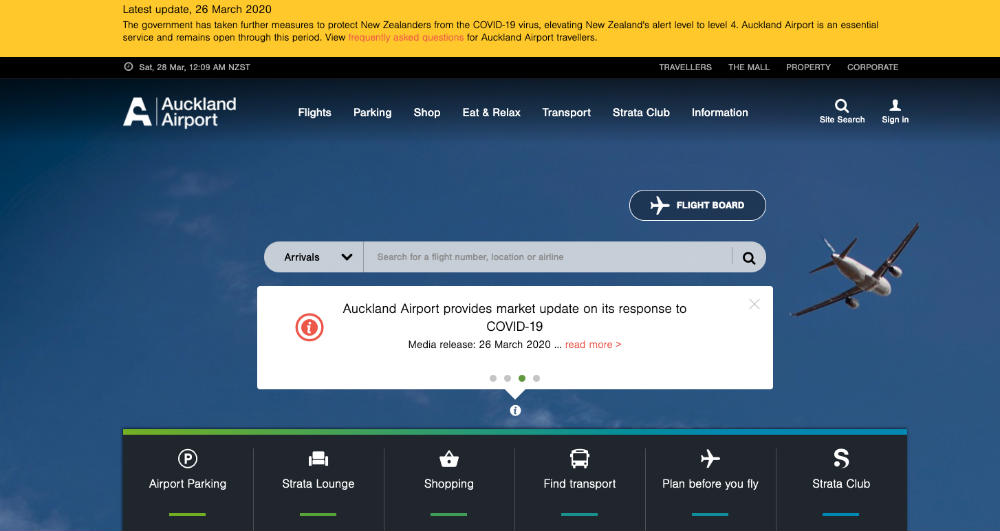1000x531 pixels.
Task: Click the Plan before you fly plane icon
Action: coord(710,458)
